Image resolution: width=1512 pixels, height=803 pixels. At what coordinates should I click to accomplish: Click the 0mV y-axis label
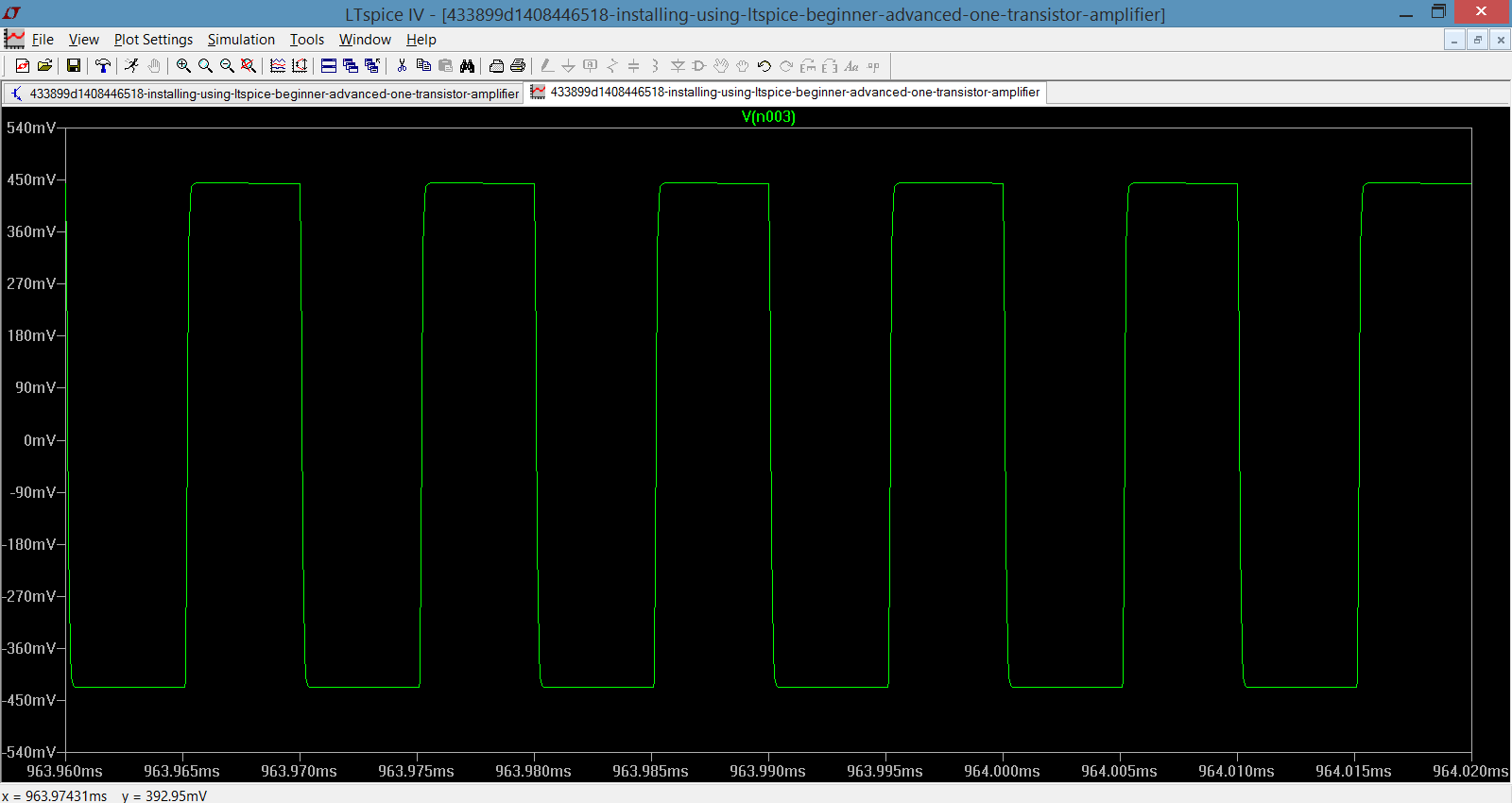coord(40,440)
